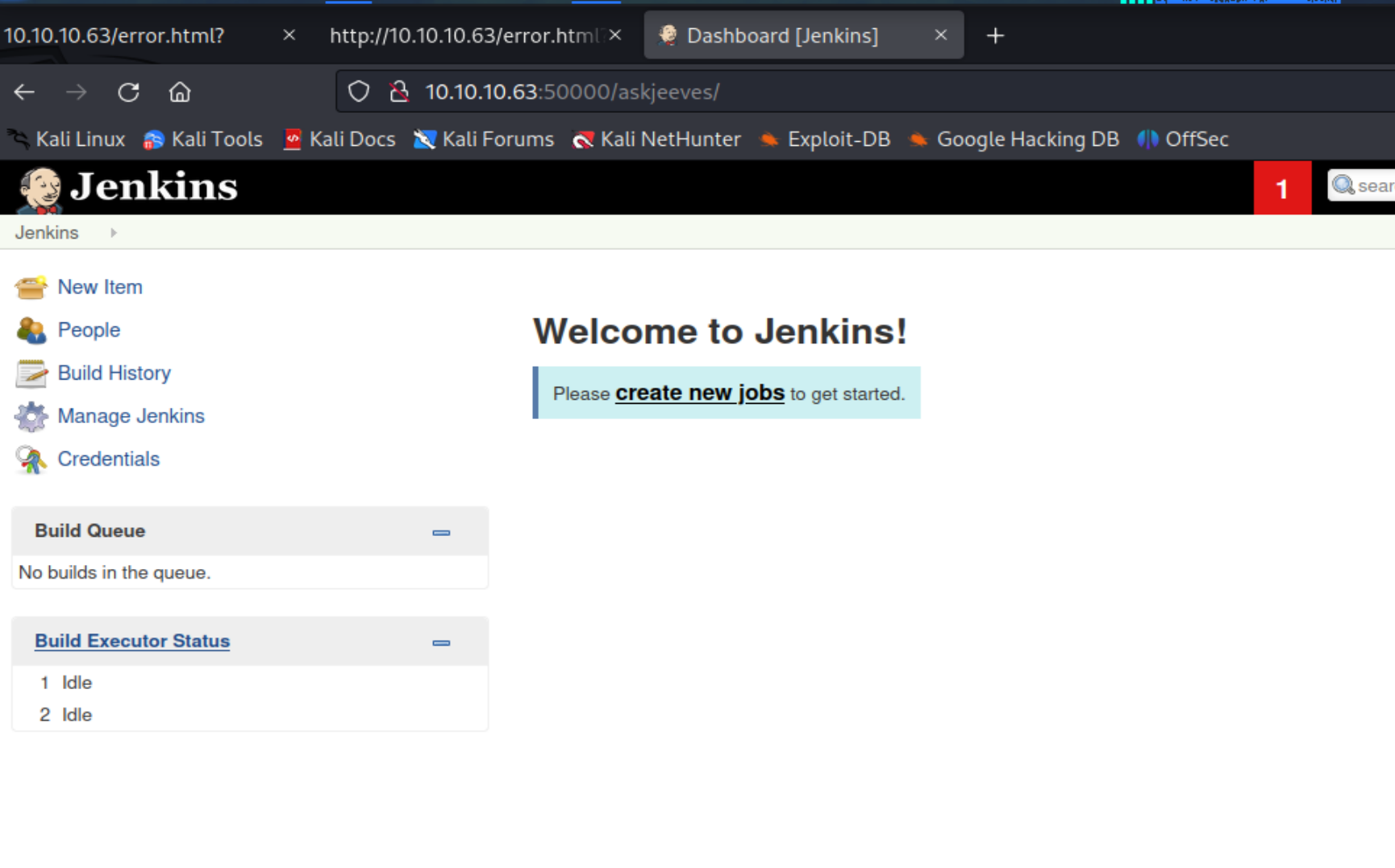Viewport: 1395px width, 868px height.
Task: Open the Exploit-DB bookmark
Action: (x=825, y=139)
